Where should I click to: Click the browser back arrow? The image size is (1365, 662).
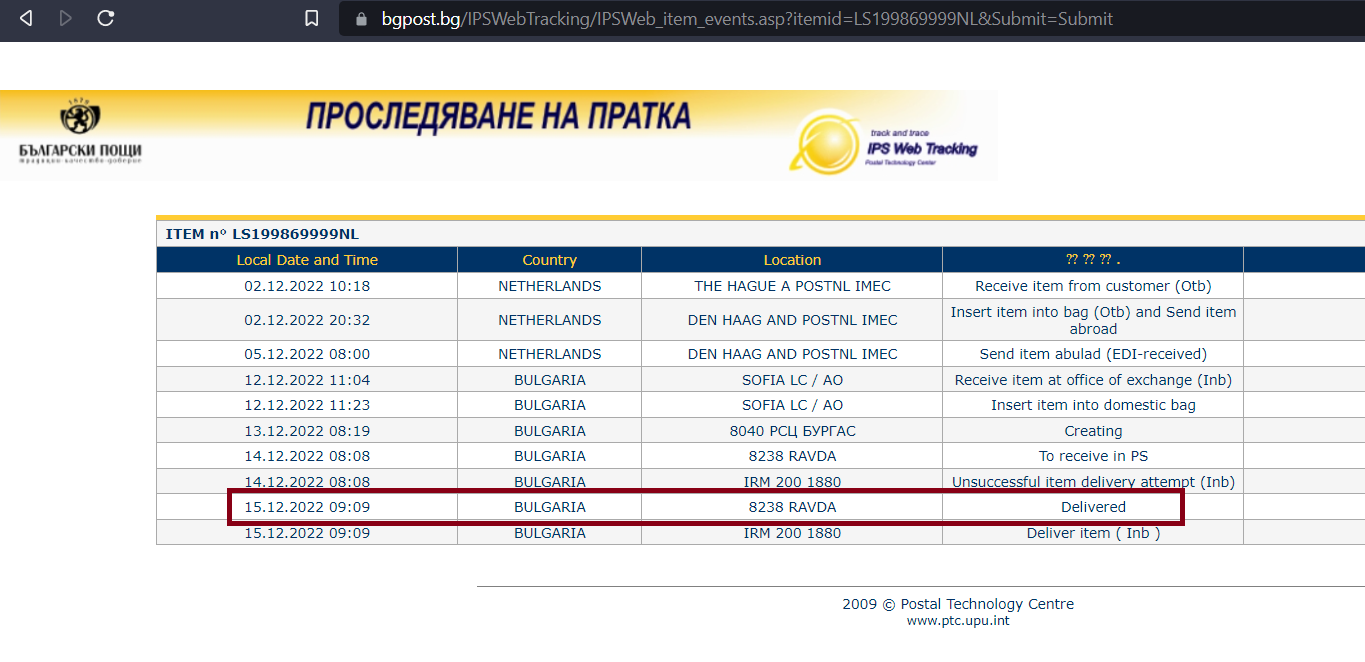(x=26, y=18)
